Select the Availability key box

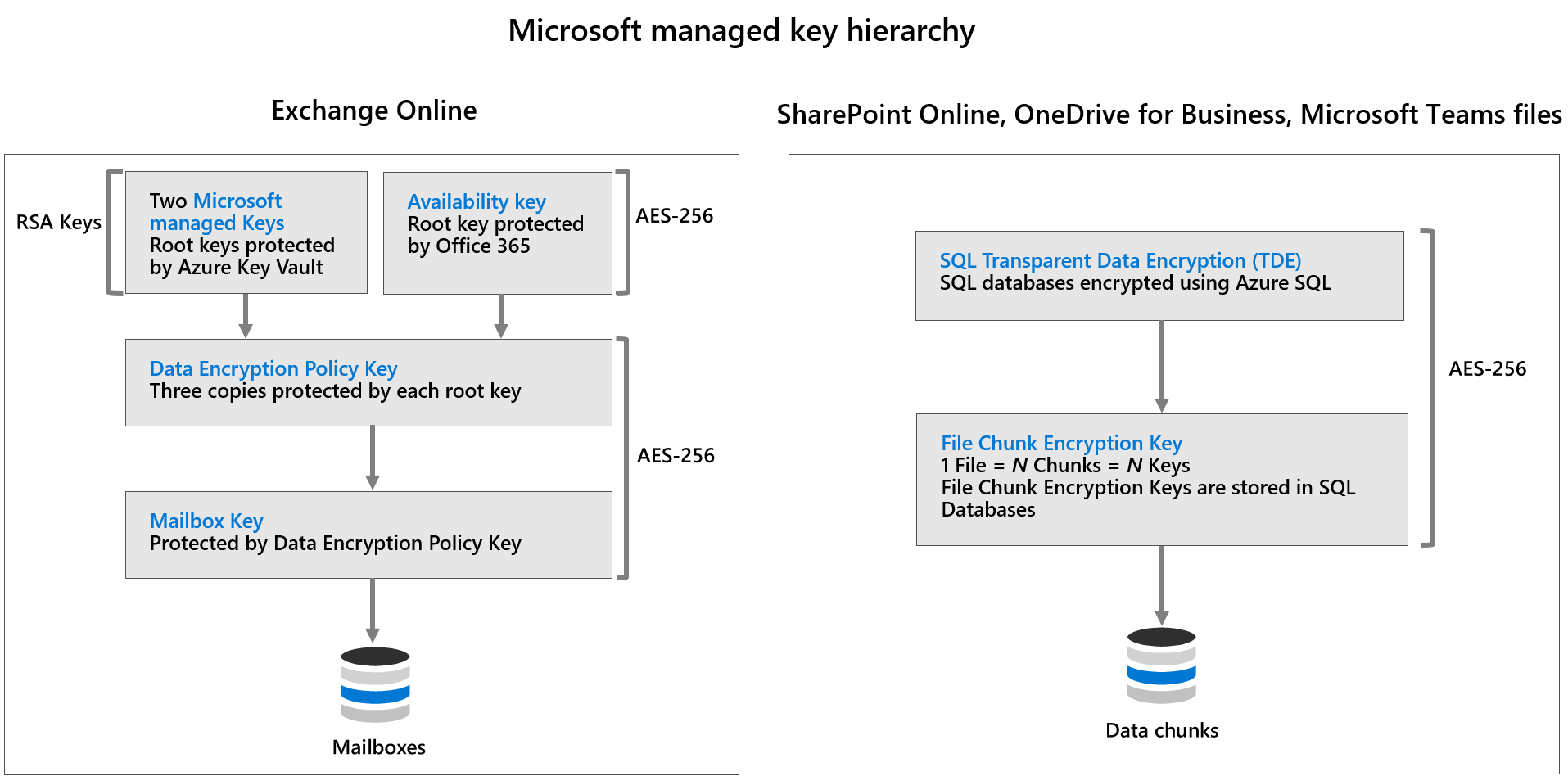498,233
